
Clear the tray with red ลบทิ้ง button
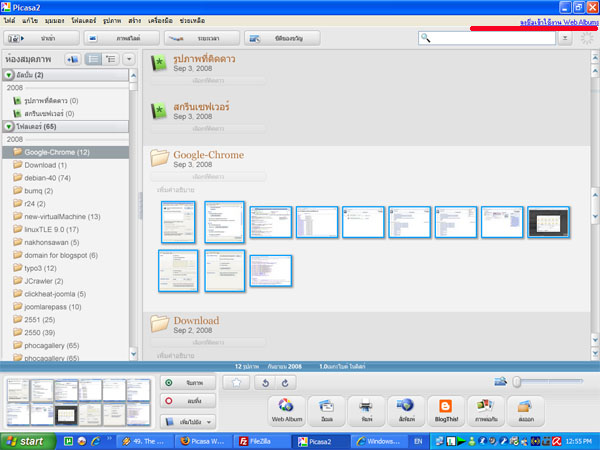[x=188, y=401]
